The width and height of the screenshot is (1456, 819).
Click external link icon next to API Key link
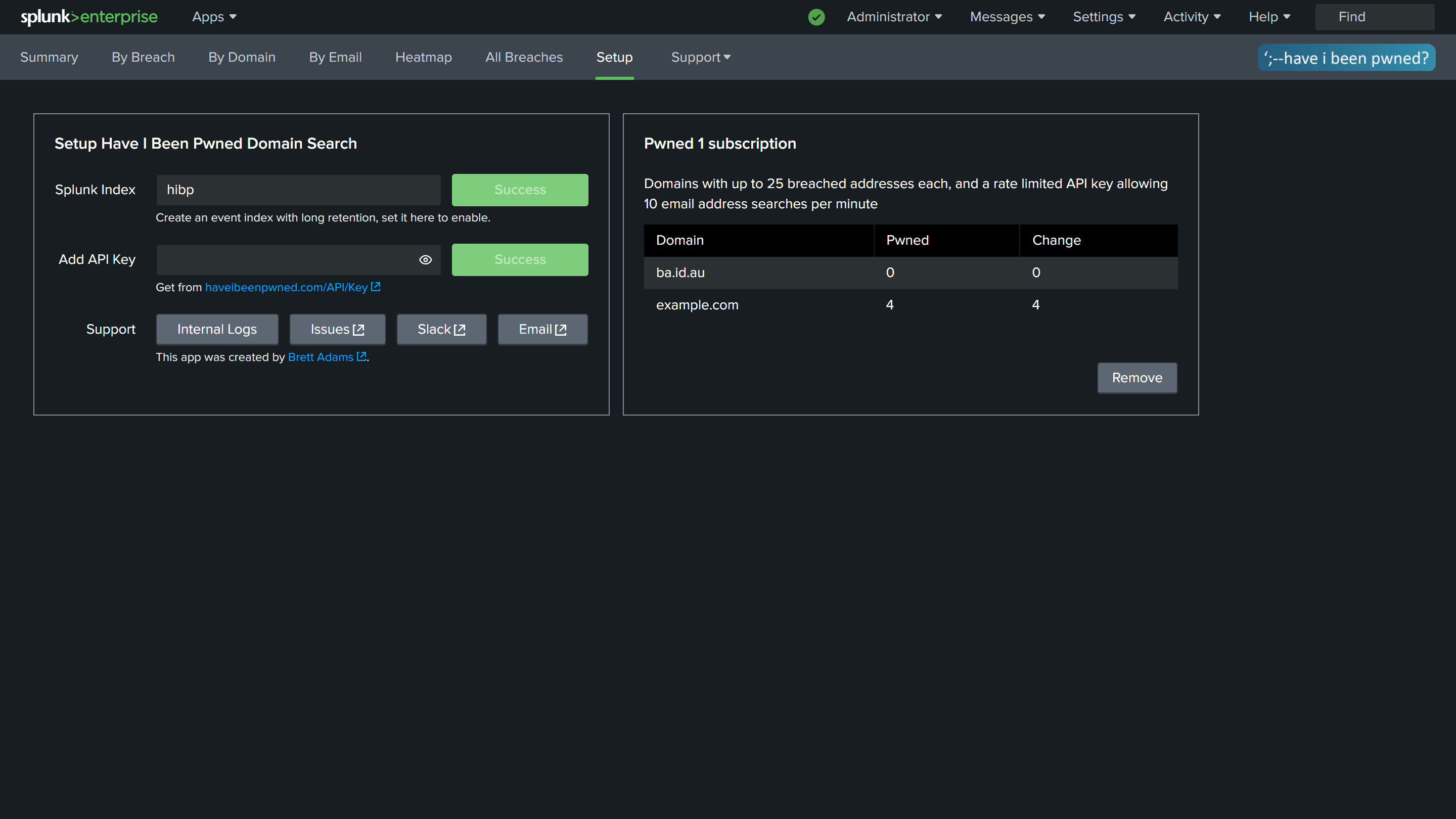pos(376,287)
